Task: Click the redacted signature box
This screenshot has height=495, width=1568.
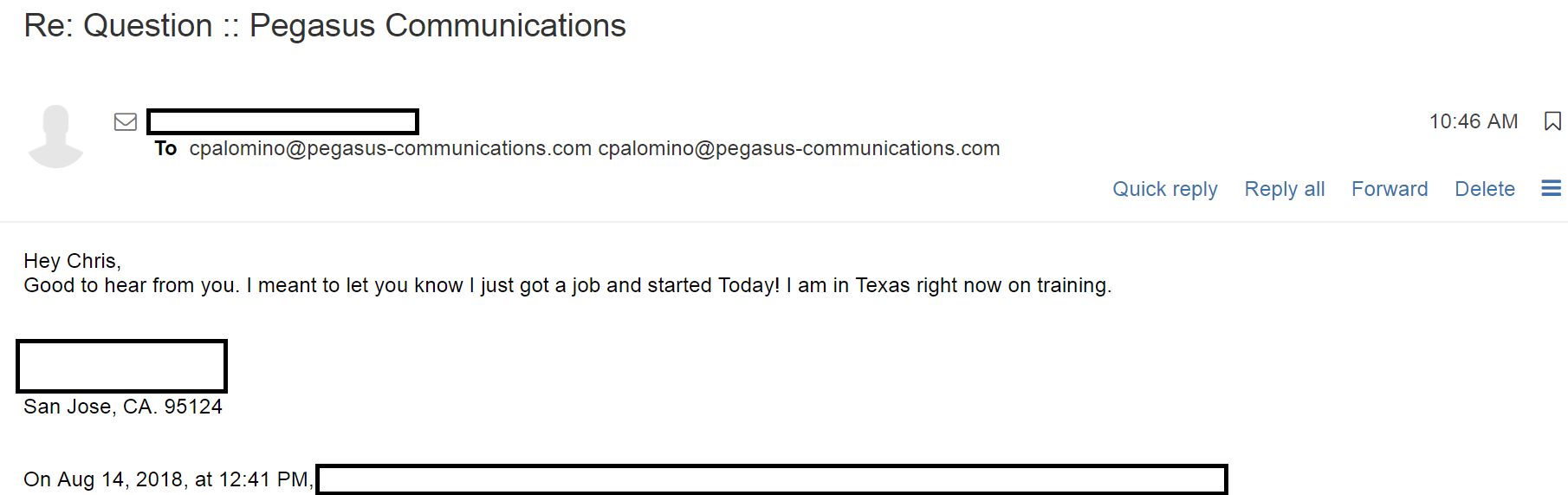Action: click(x=121, y=366)
